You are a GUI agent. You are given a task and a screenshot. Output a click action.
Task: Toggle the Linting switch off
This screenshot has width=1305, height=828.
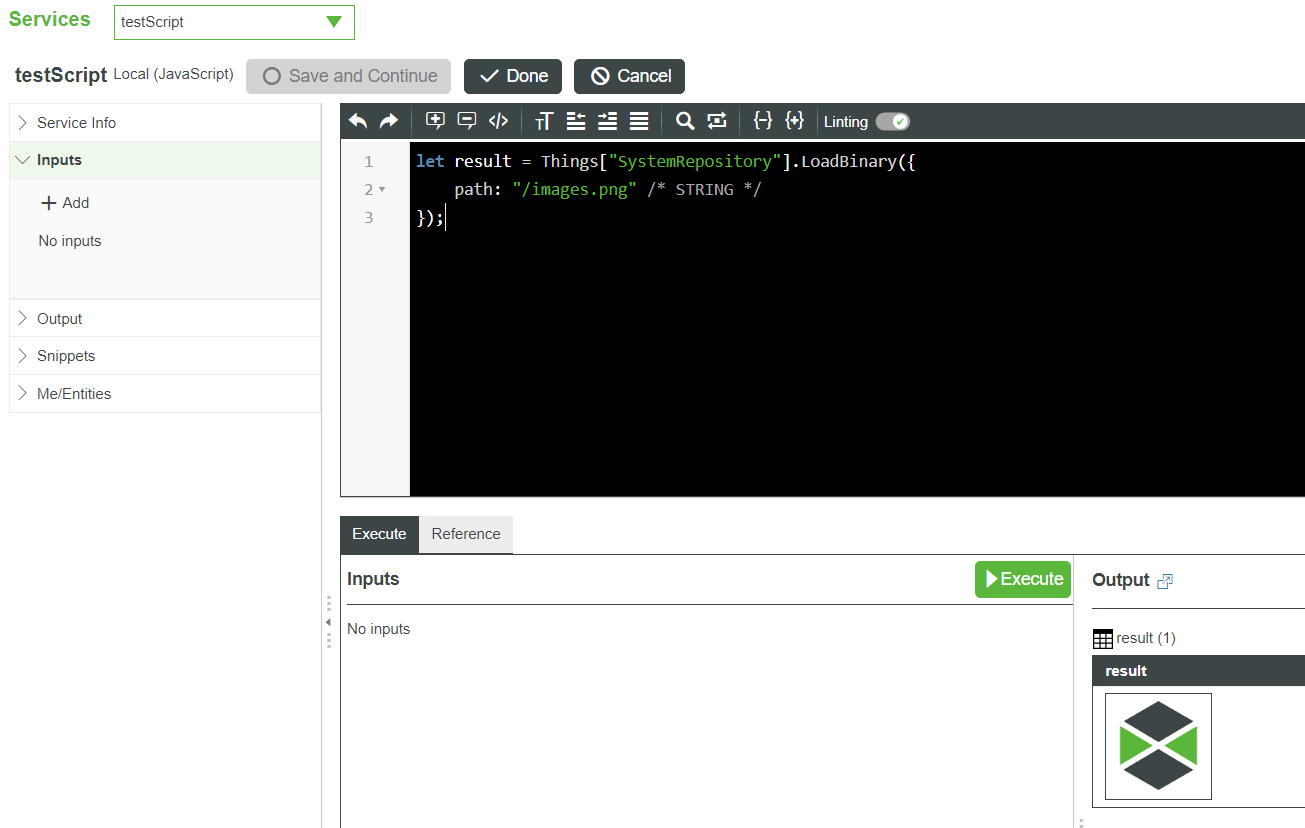[893, 121]
